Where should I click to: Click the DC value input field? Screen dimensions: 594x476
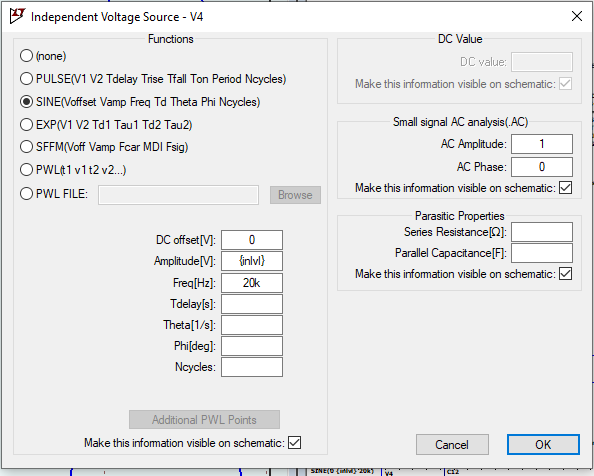click(542, 62)
